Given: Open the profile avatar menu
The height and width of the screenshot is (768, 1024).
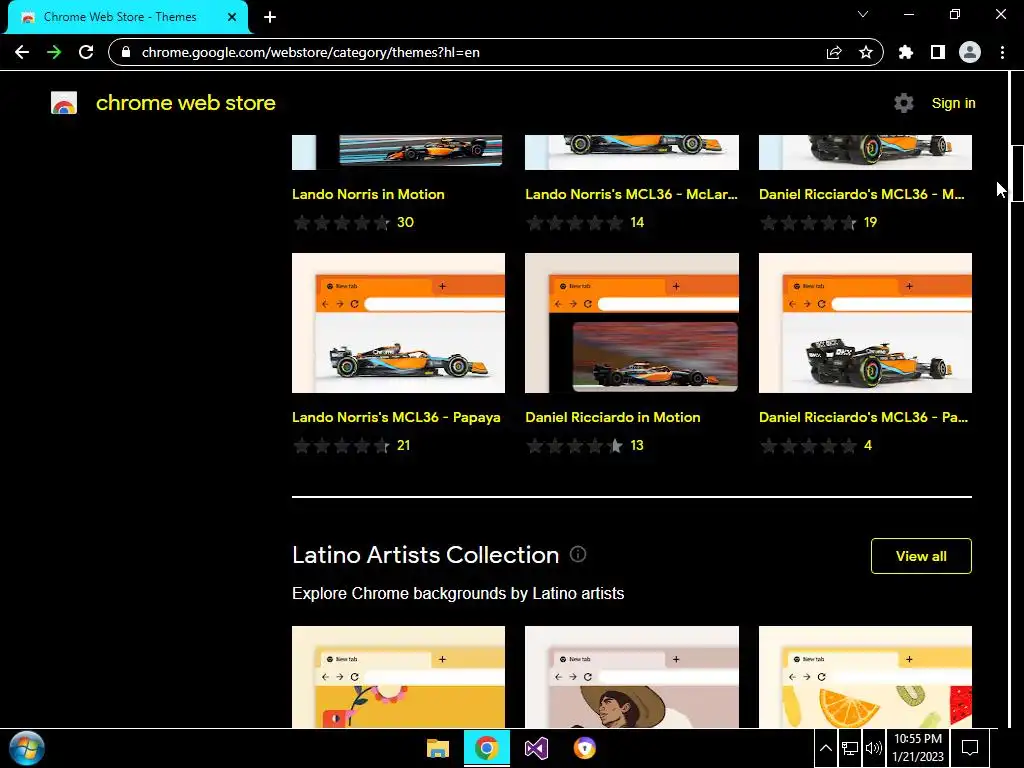Looking at the screenshot, I should click(970, 52).
